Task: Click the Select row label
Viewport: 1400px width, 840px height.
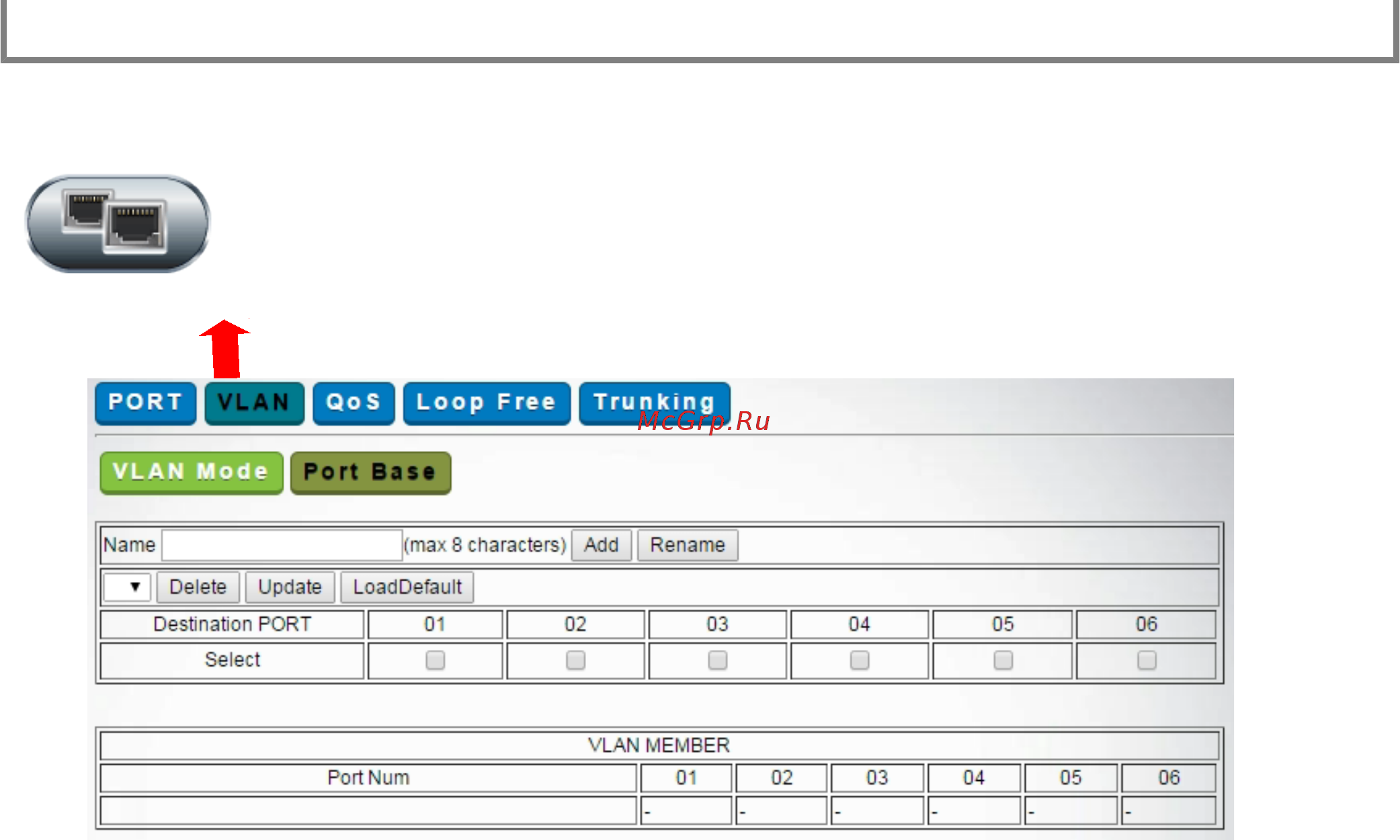Action: [233, 661]
